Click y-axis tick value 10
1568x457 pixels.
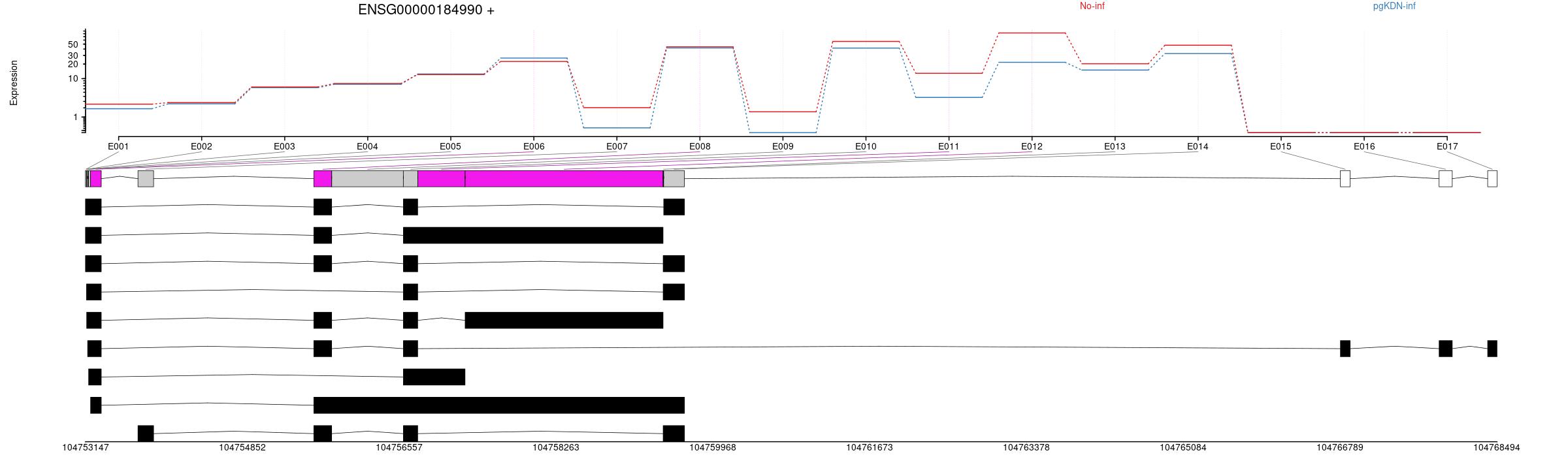point(74,79)
